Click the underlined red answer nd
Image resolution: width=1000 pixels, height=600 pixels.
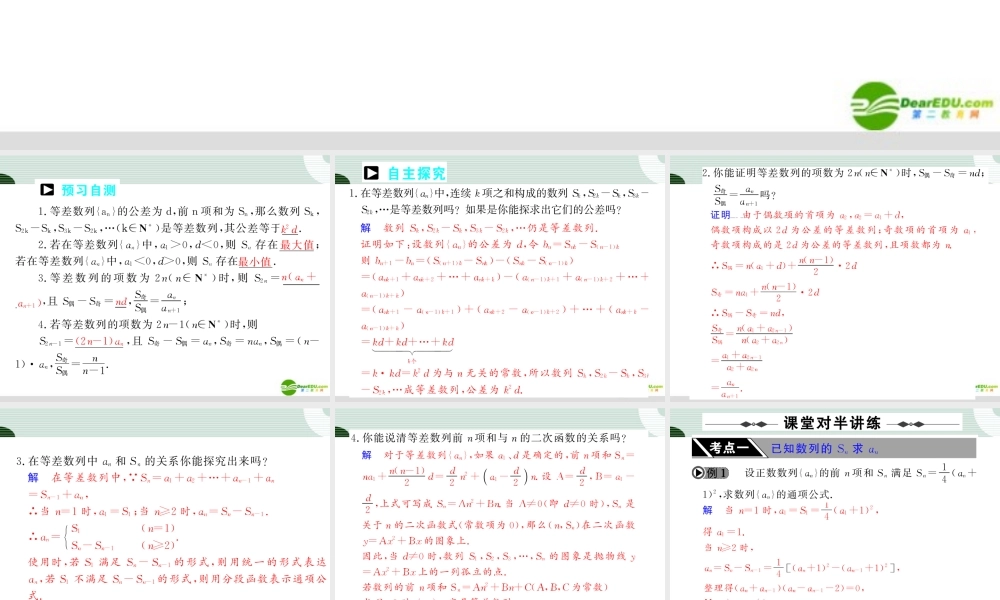tap(121, 302)
